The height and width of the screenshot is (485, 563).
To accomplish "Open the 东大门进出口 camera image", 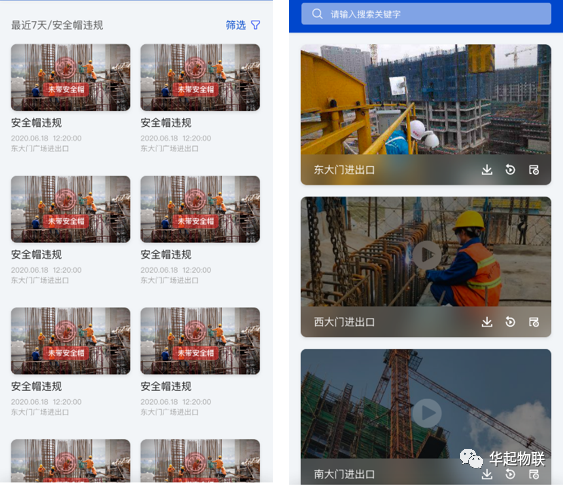I will 426,99.
